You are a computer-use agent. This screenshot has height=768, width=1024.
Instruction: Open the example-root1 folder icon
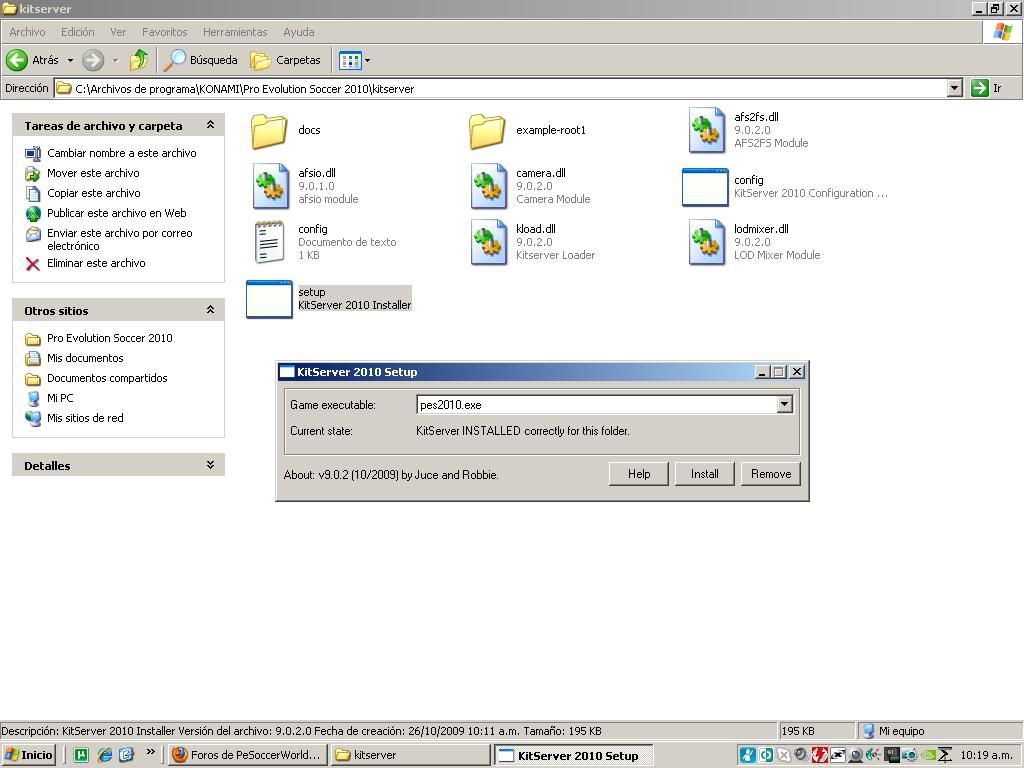(487, 131)
